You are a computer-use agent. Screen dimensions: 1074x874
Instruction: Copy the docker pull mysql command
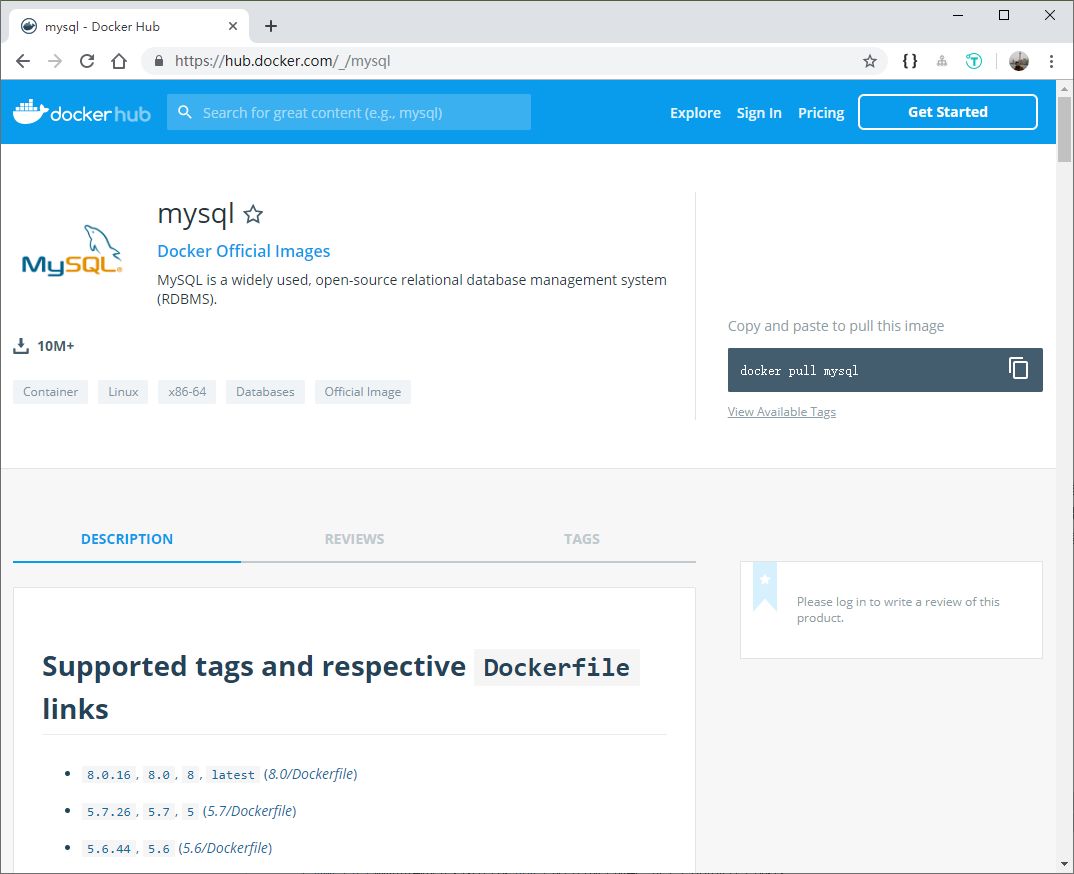point(1019,369)
